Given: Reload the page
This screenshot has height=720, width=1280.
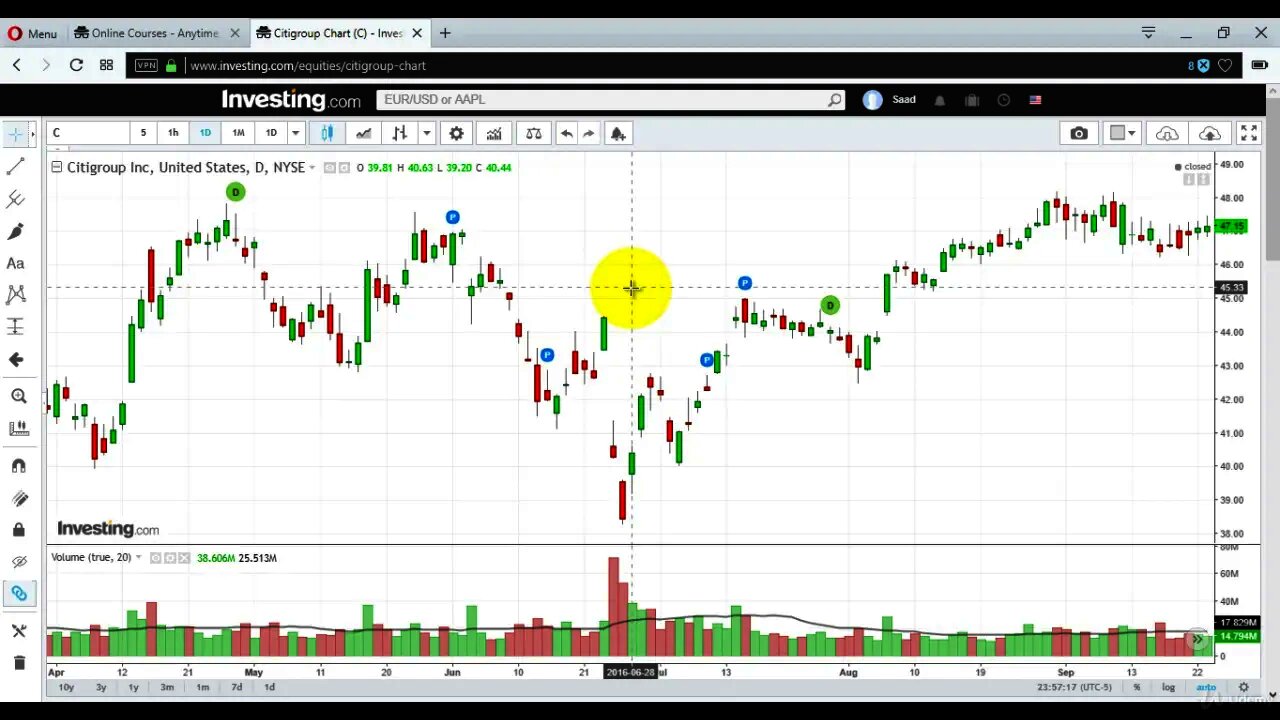Looking at the screenshot, I should point(76,65).
